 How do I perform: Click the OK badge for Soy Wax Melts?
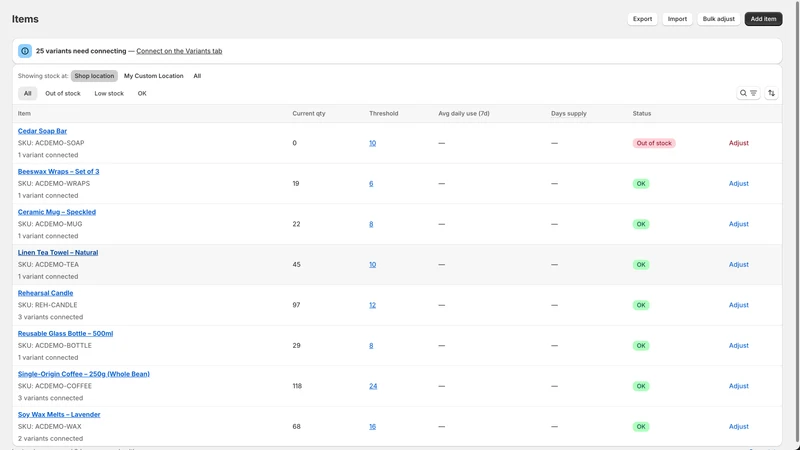641,427
